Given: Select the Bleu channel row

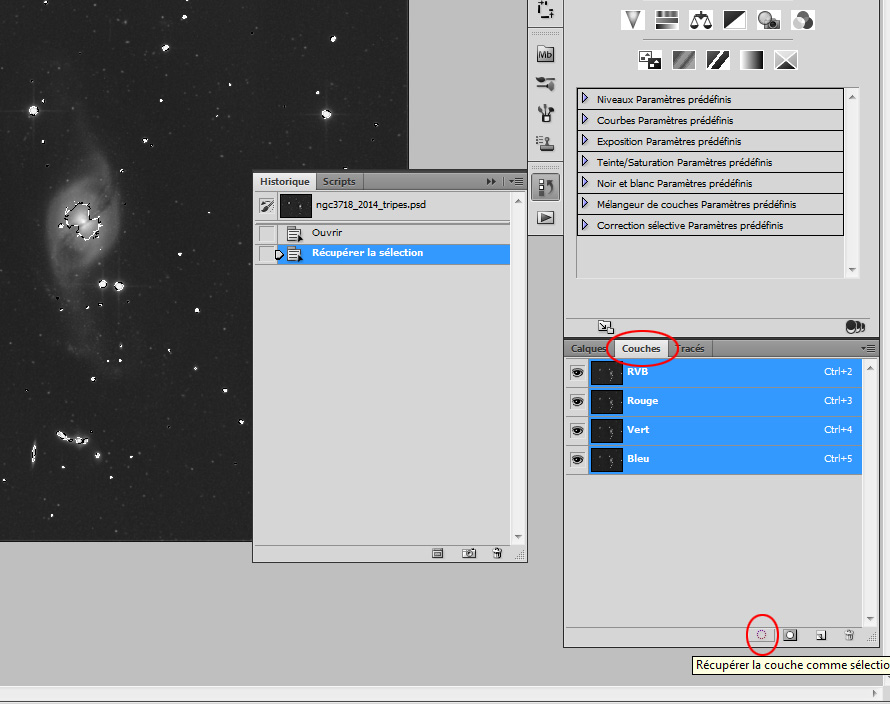Looking at the screenshot, I should click(x=725, y=459).
